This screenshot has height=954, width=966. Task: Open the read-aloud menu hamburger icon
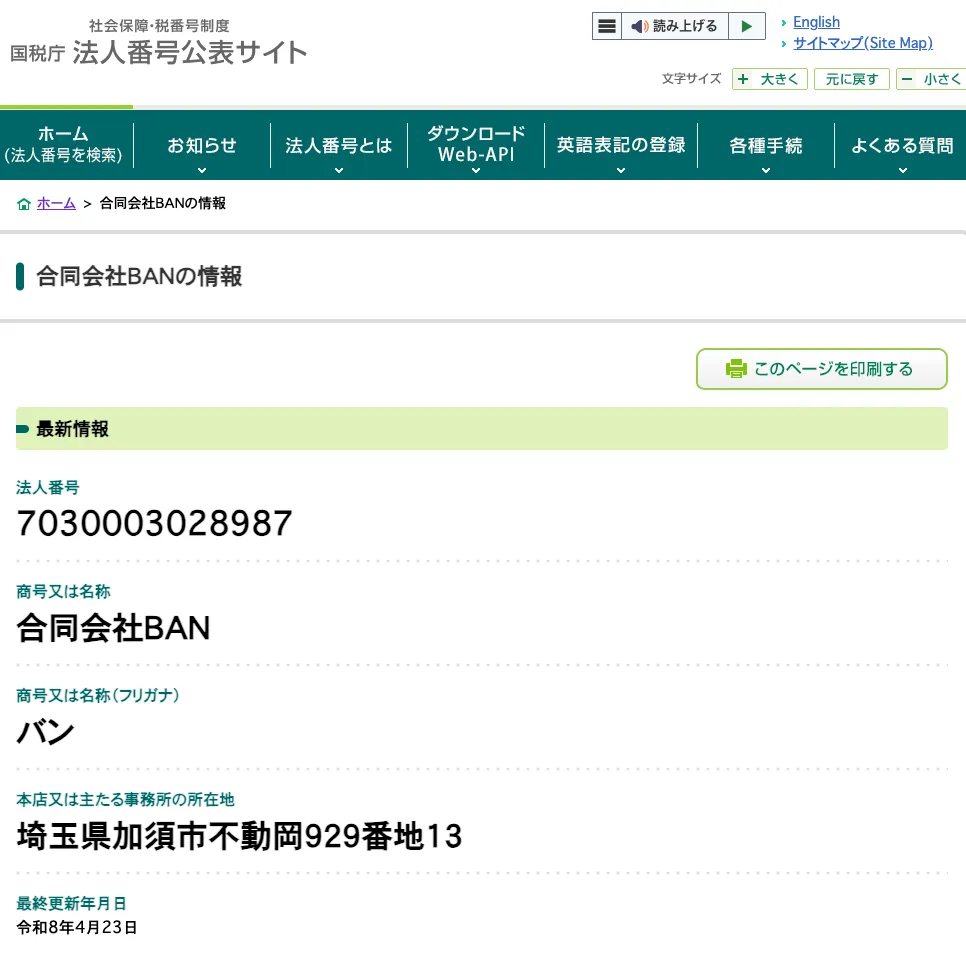tap(607, 26)
